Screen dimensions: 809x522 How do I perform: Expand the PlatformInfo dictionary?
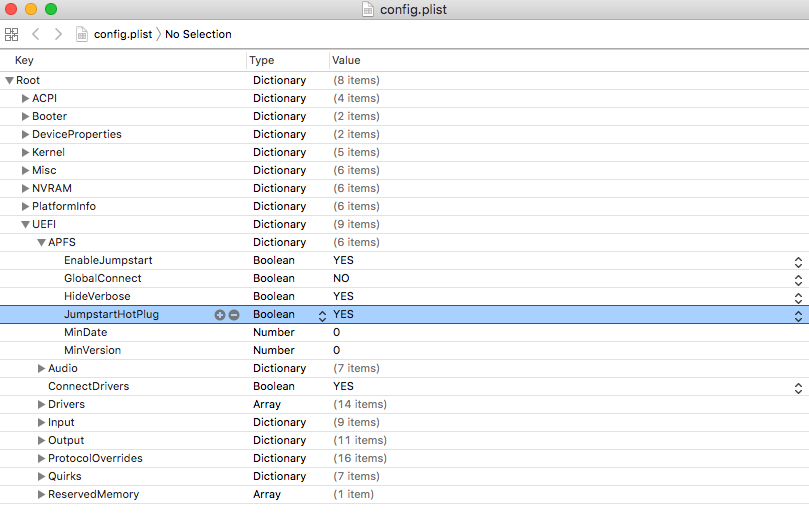25,206
